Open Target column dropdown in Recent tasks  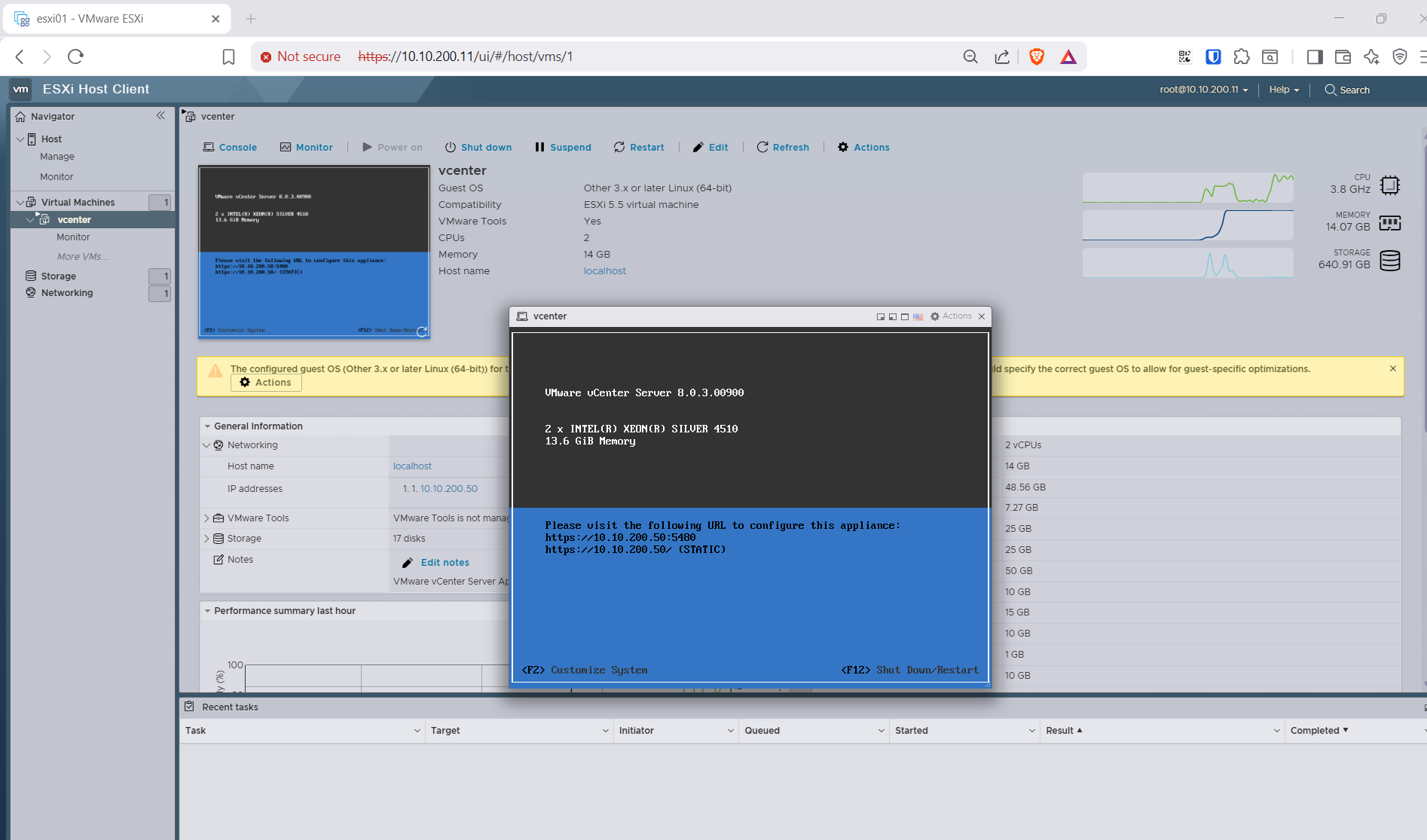pos(606,731)
